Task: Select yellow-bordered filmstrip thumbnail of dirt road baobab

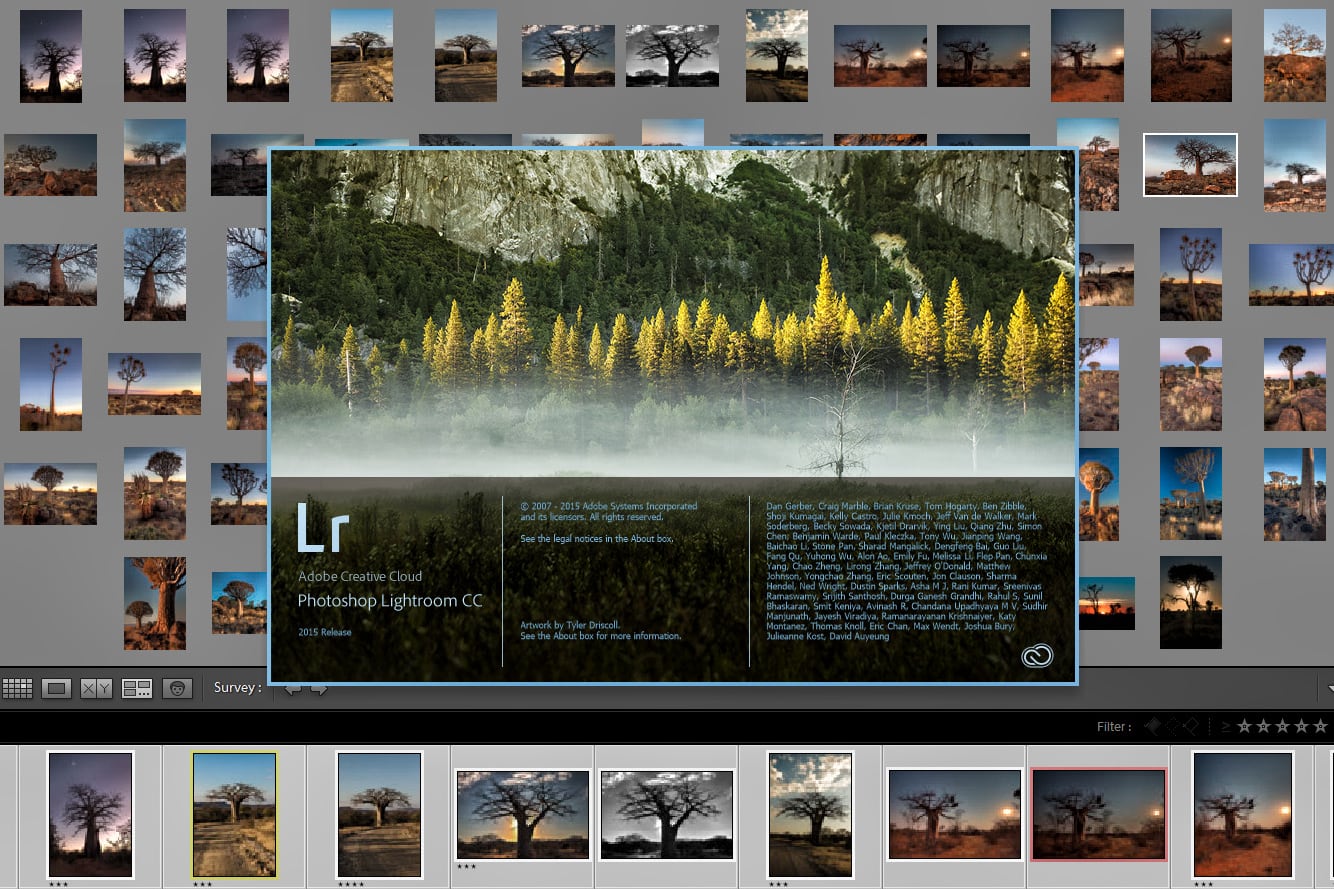Action: 234,815
